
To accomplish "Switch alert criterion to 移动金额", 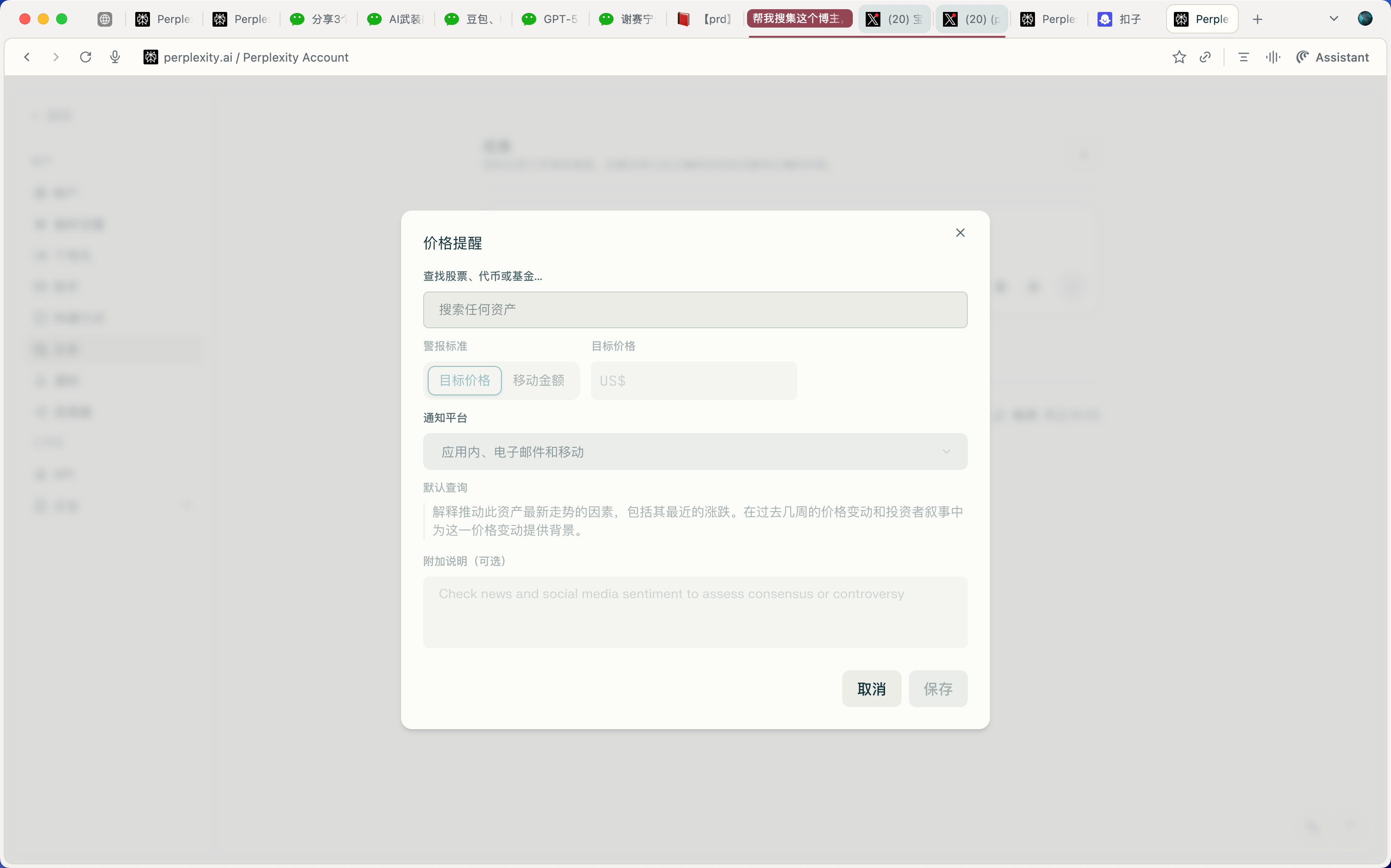I will coord(538,381).
